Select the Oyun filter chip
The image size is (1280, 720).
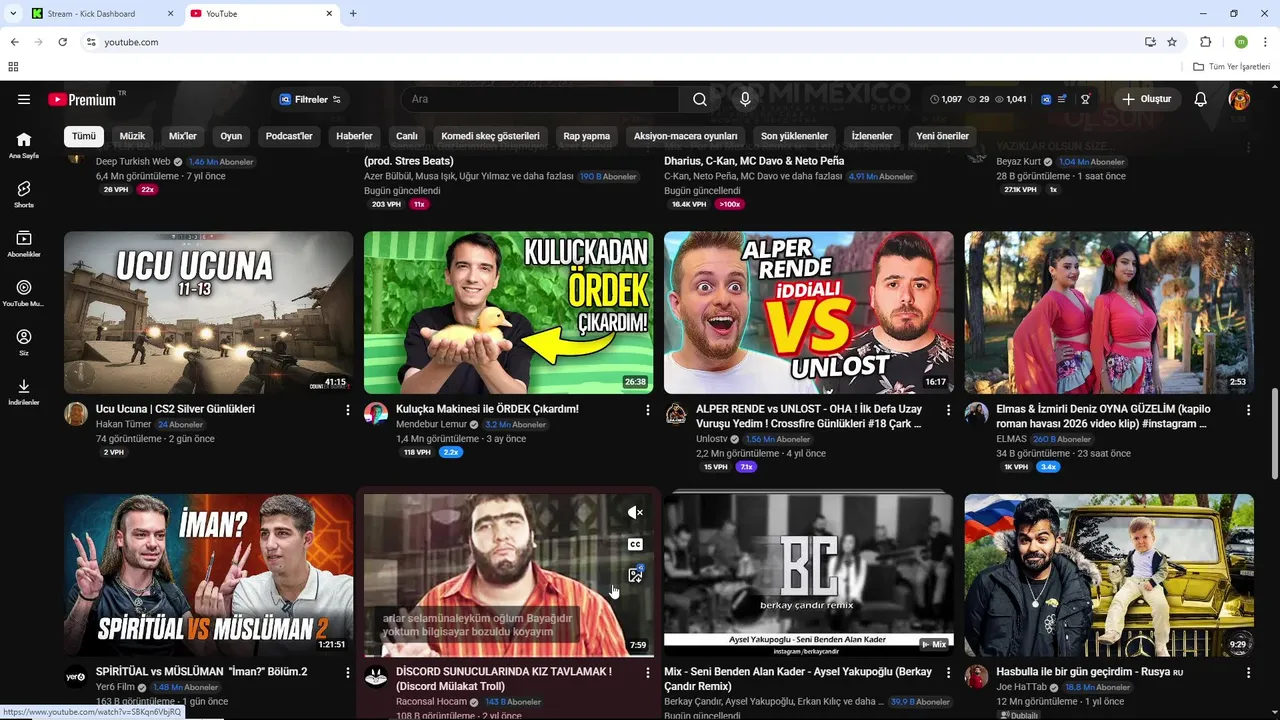tap(231, 136)
